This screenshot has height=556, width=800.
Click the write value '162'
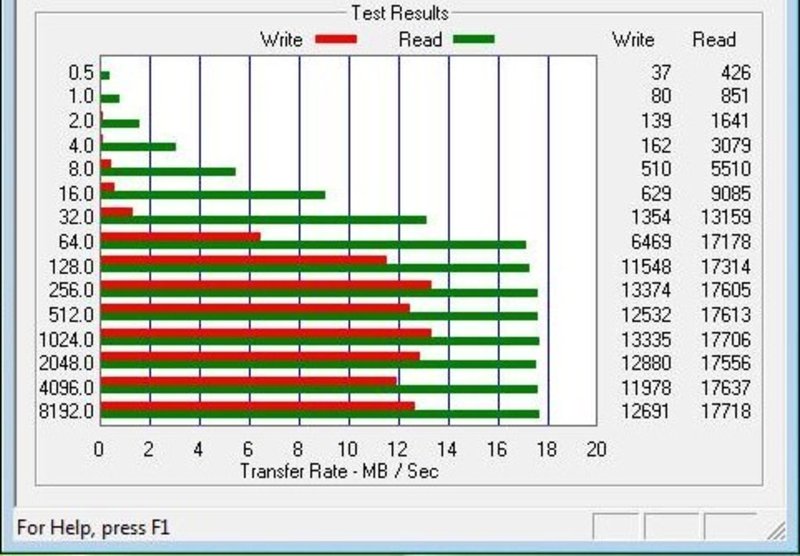tap(656, 146)
